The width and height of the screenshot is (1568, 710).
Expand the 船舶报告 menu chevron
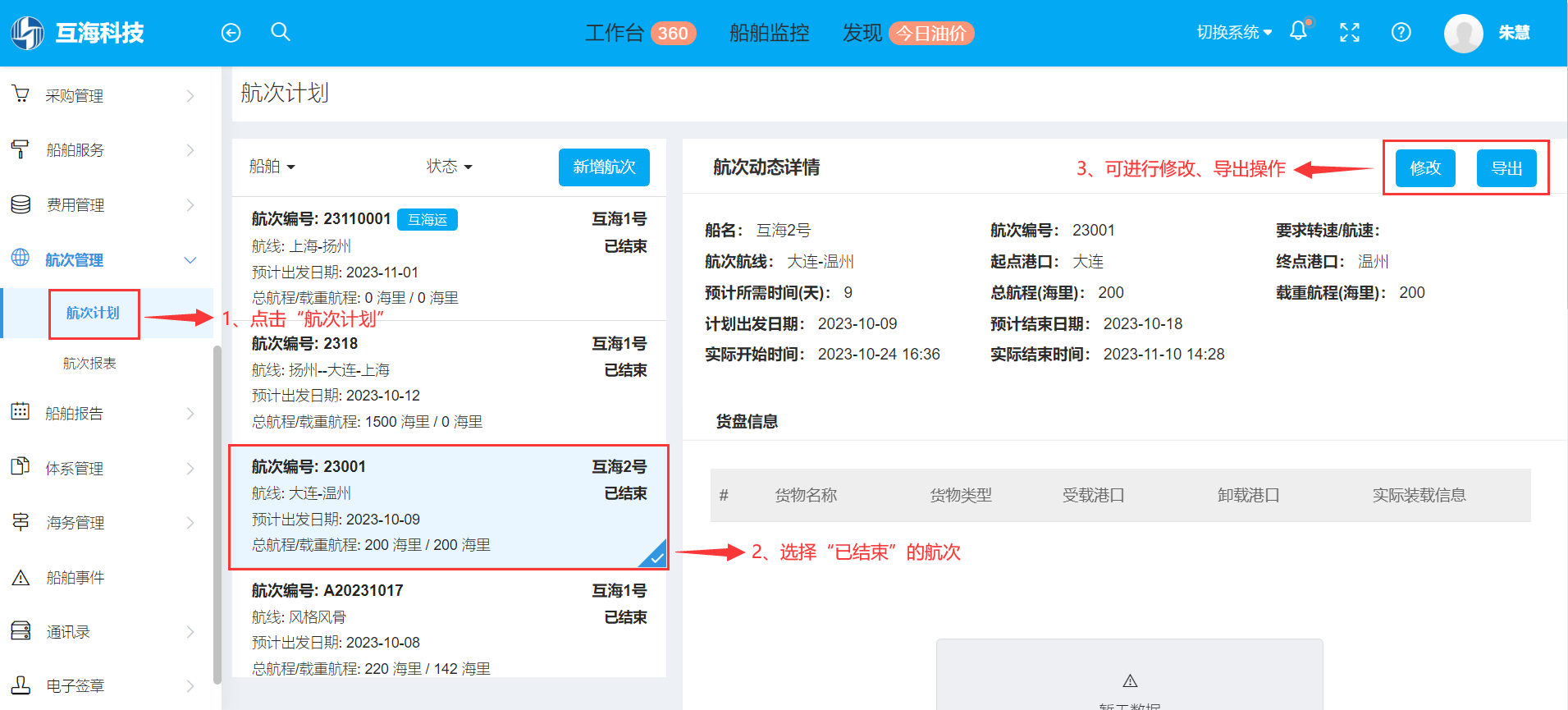[x=190, y=414]
